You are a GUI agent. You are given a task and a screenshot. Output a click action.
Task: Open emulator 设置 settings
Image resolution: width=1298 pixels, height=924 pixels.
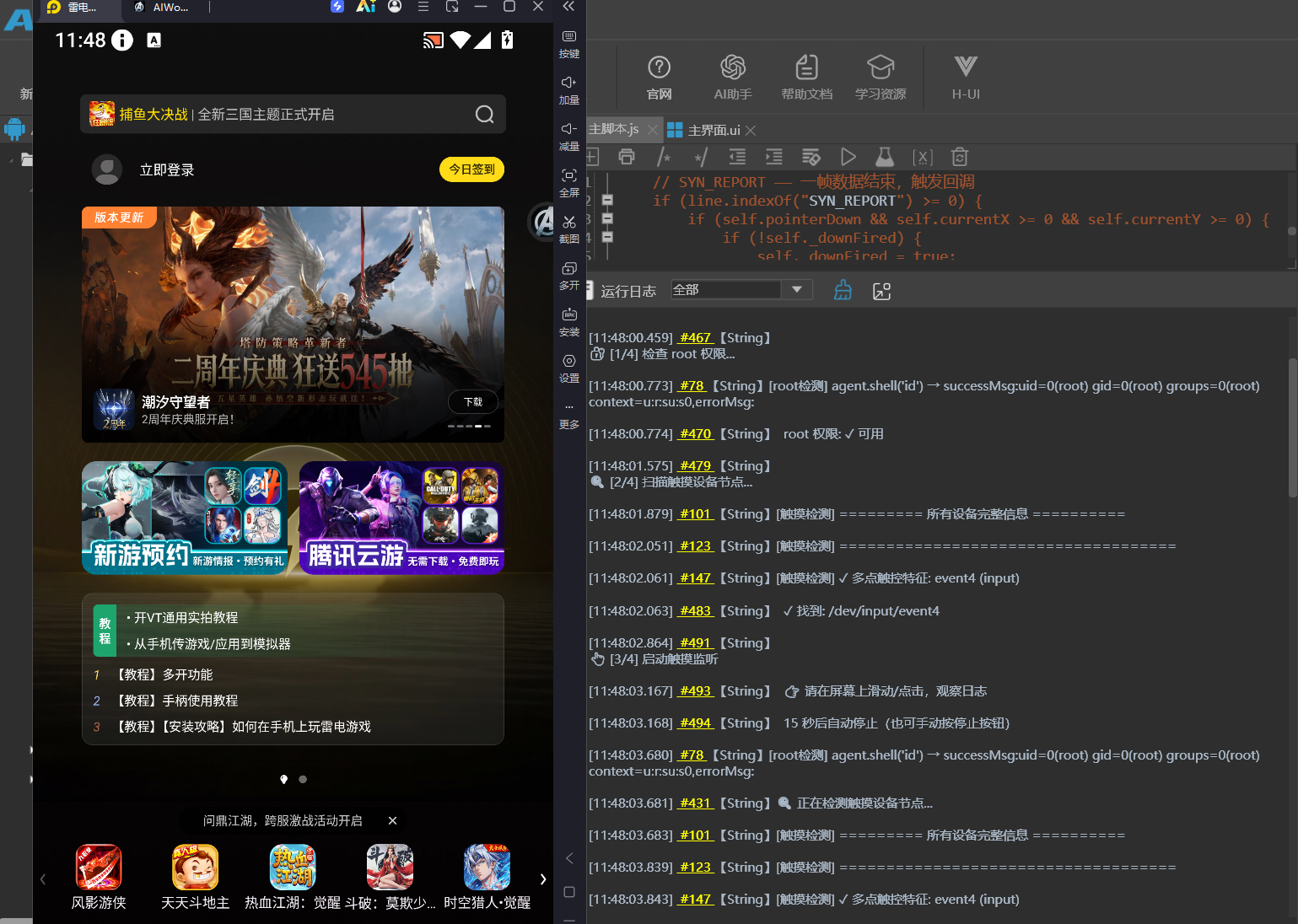pyautogui.click(x=569, y=368)
